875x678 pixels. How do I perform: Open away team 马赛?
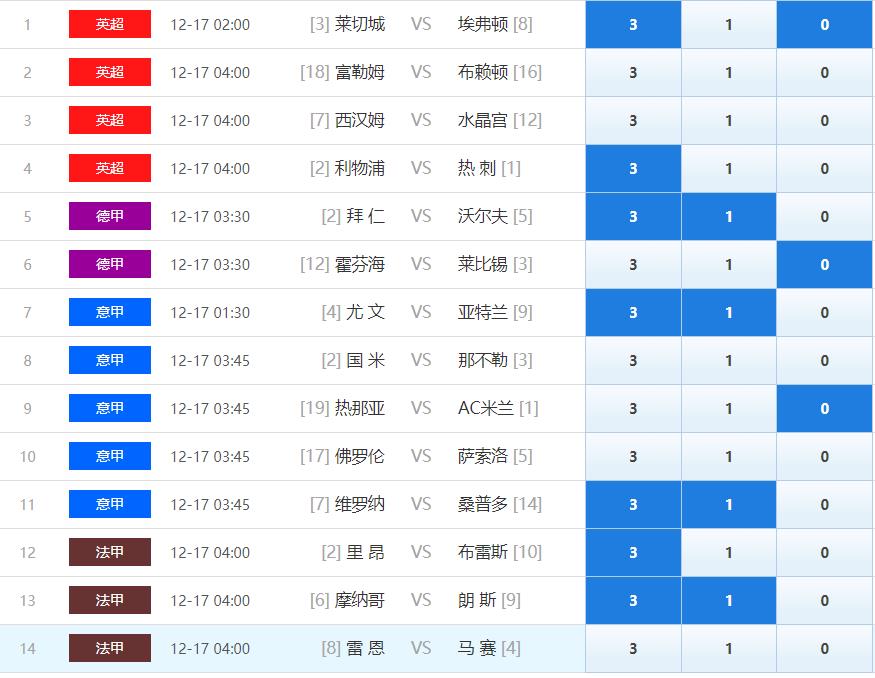(477, 648)
